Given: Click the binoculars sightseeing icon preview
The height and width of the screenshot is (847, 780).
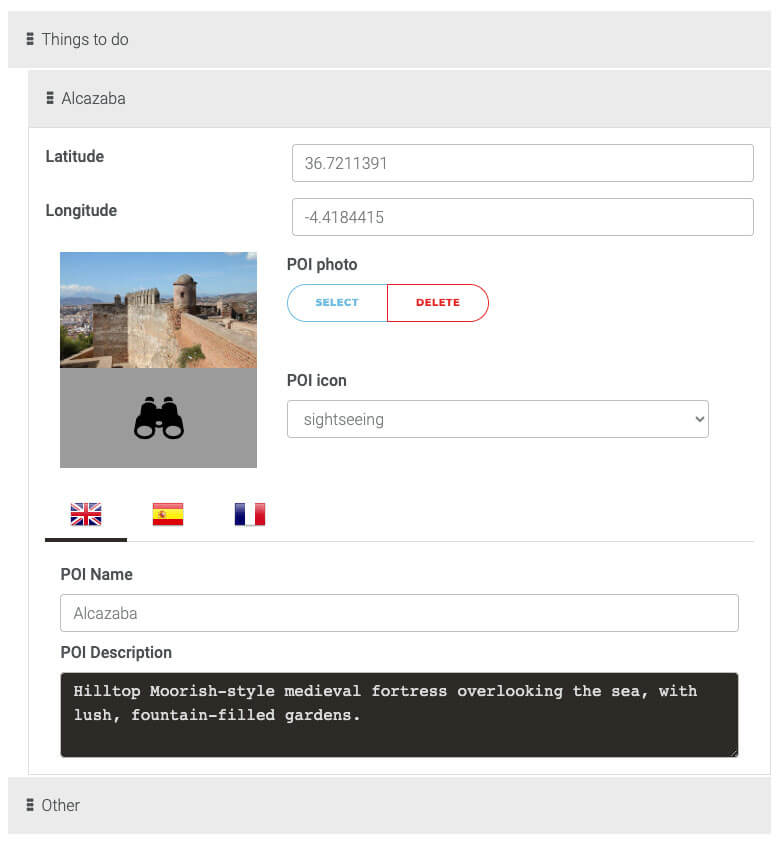Looking at the screenshot, I should click(159, 418).
